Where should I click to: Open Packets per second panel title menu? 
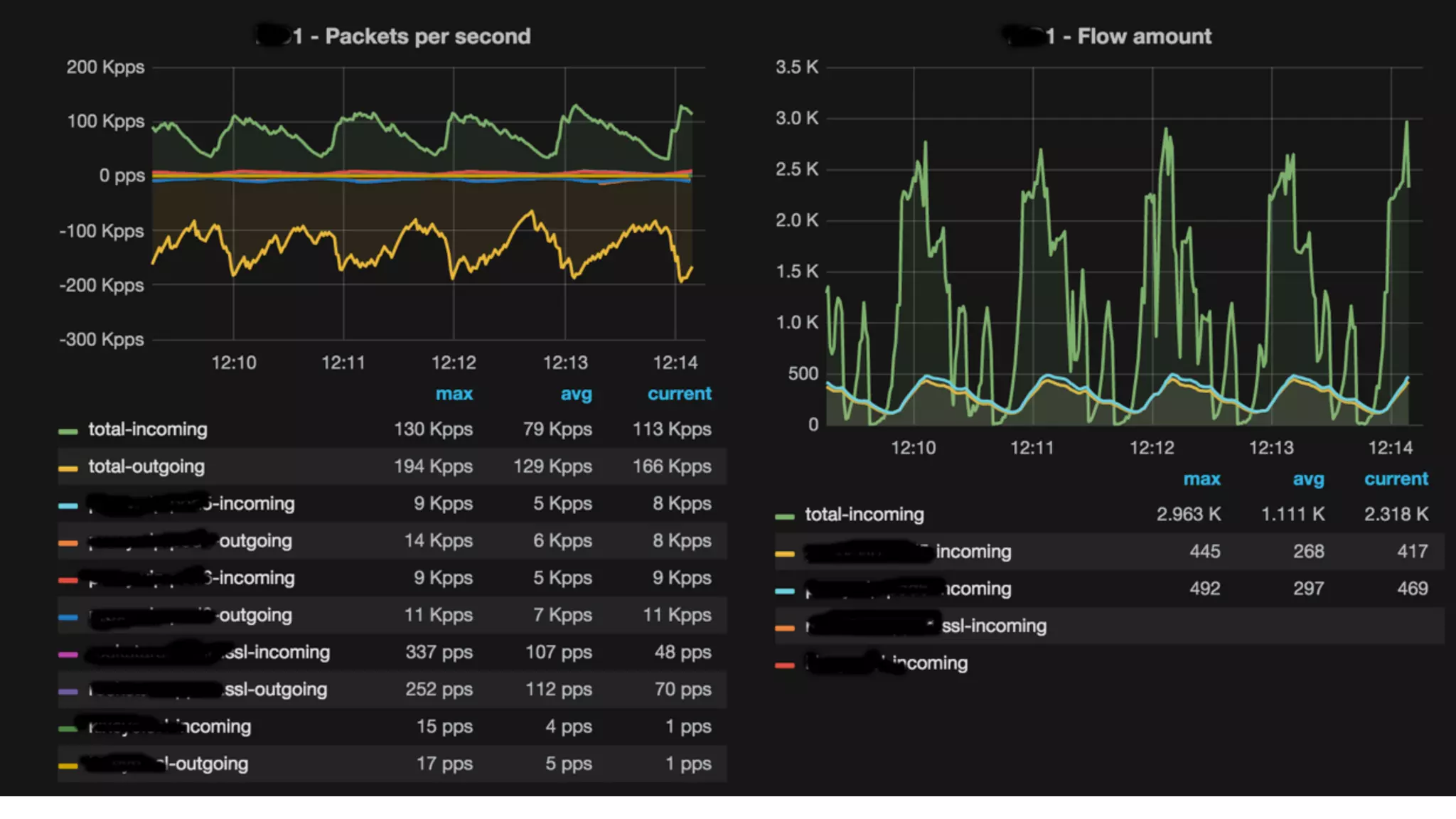[427, 36]
